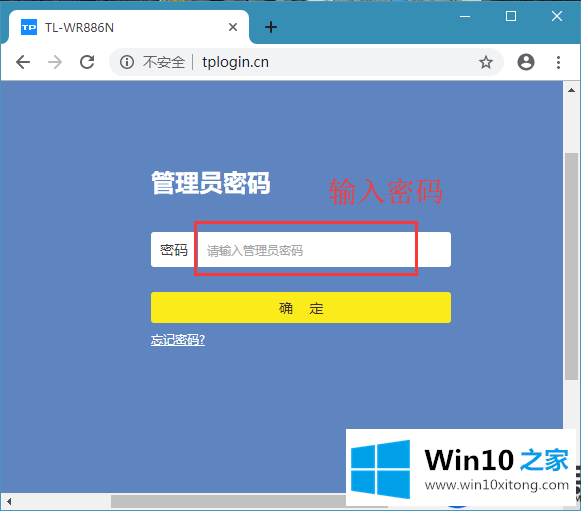Click the vertical scrollbar up arrow

[x=571, y=90]
